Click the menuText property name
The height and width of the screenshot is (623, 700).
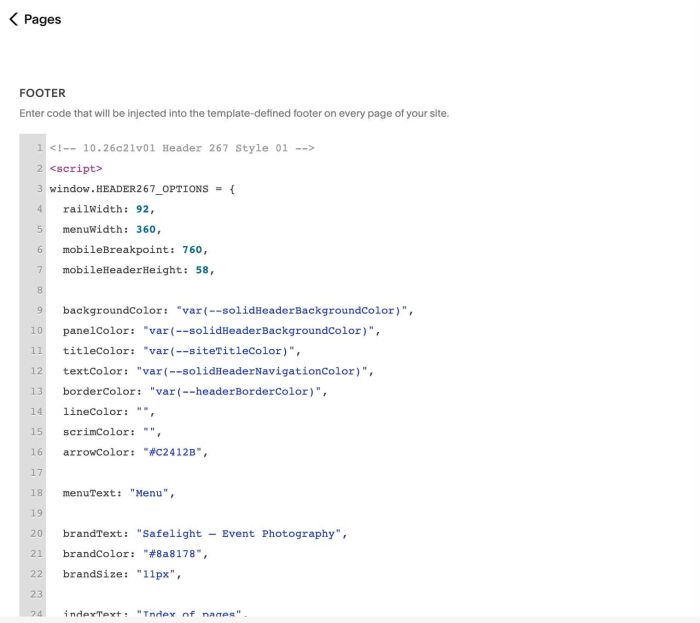[89, 493]
